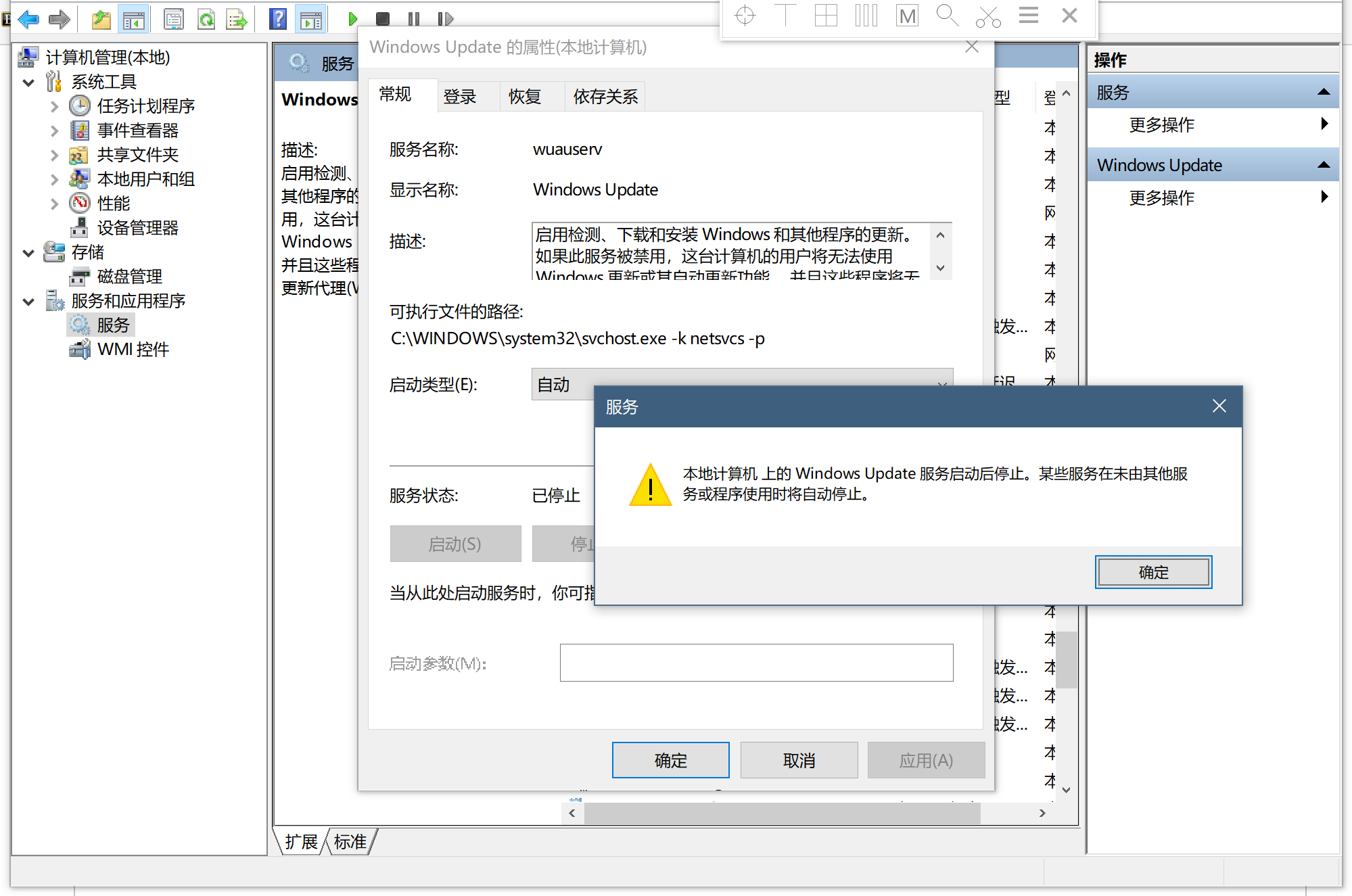Select 计算机管理(本地) root node
Screen dimensions: 1352x896
click(108, 57)
